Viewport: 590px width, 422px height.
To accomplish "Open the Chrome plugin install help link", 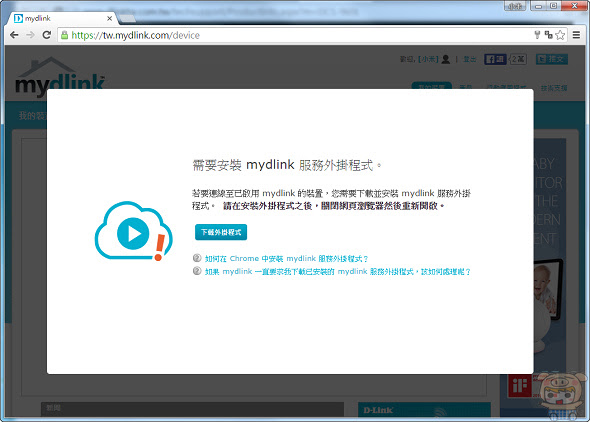I will pos(286,258).
